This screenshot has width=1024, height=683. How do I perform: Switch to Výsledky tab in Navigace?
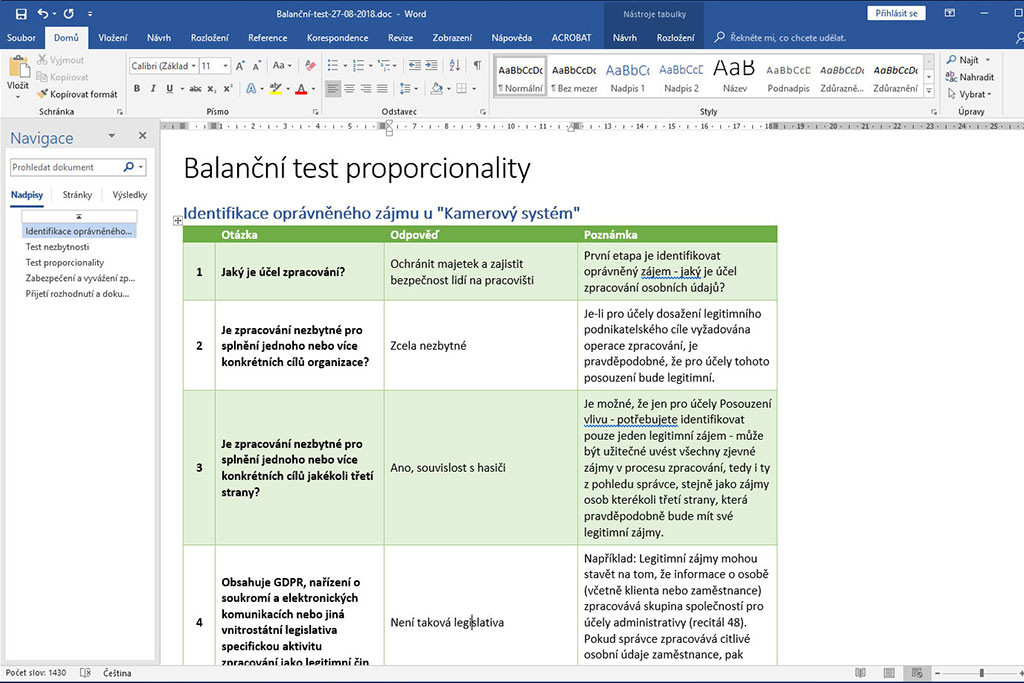point(129,195)
